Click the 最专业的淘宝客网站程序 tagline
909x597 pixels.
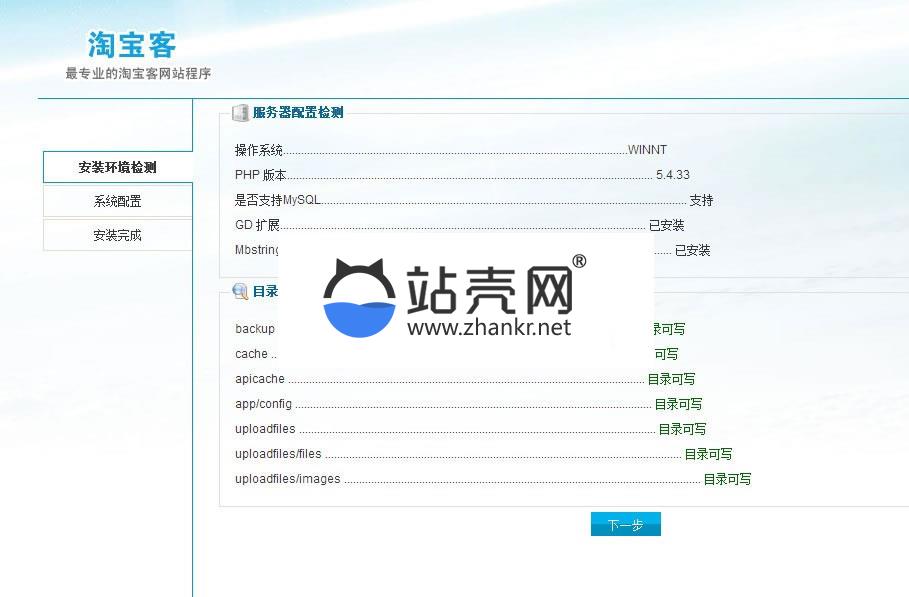click(138, 73)
